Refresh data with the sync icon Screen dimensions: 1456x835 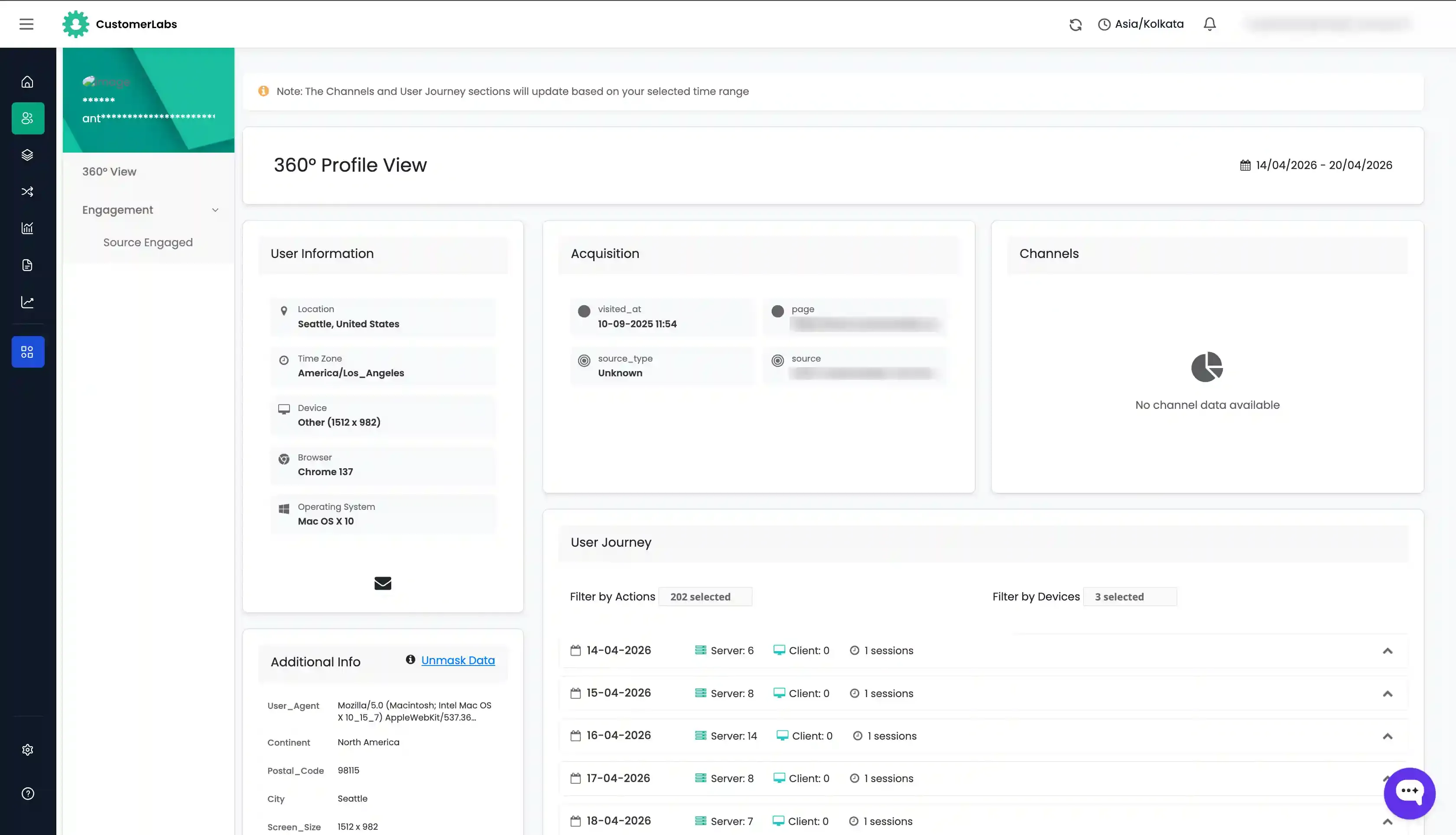coord(1076,24)
